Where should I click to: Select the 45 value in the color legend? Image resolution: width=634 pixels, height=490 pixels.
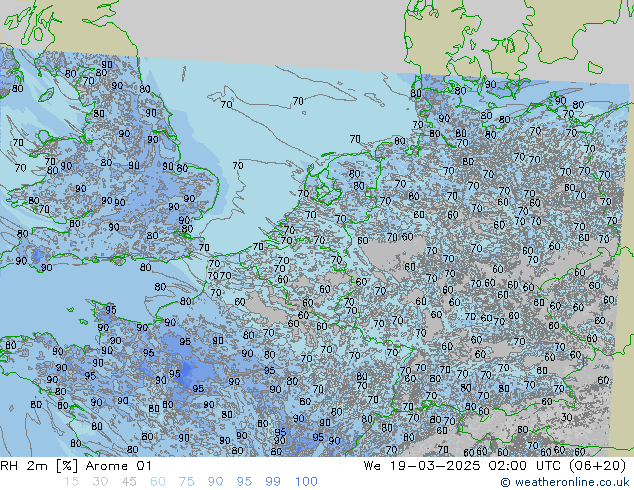click(129, 482)
